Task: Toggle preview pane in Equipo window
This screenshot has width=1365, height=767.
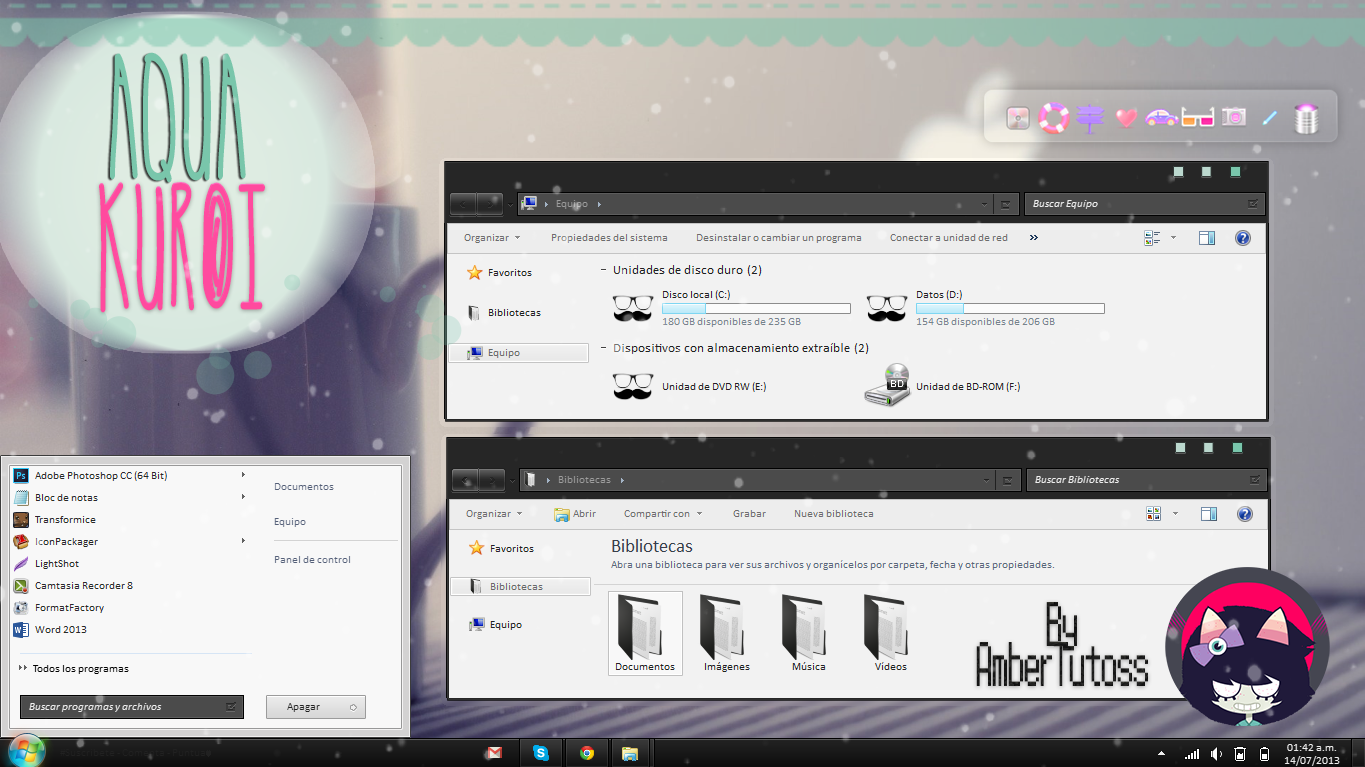Action: click(x=1207, y=238)
